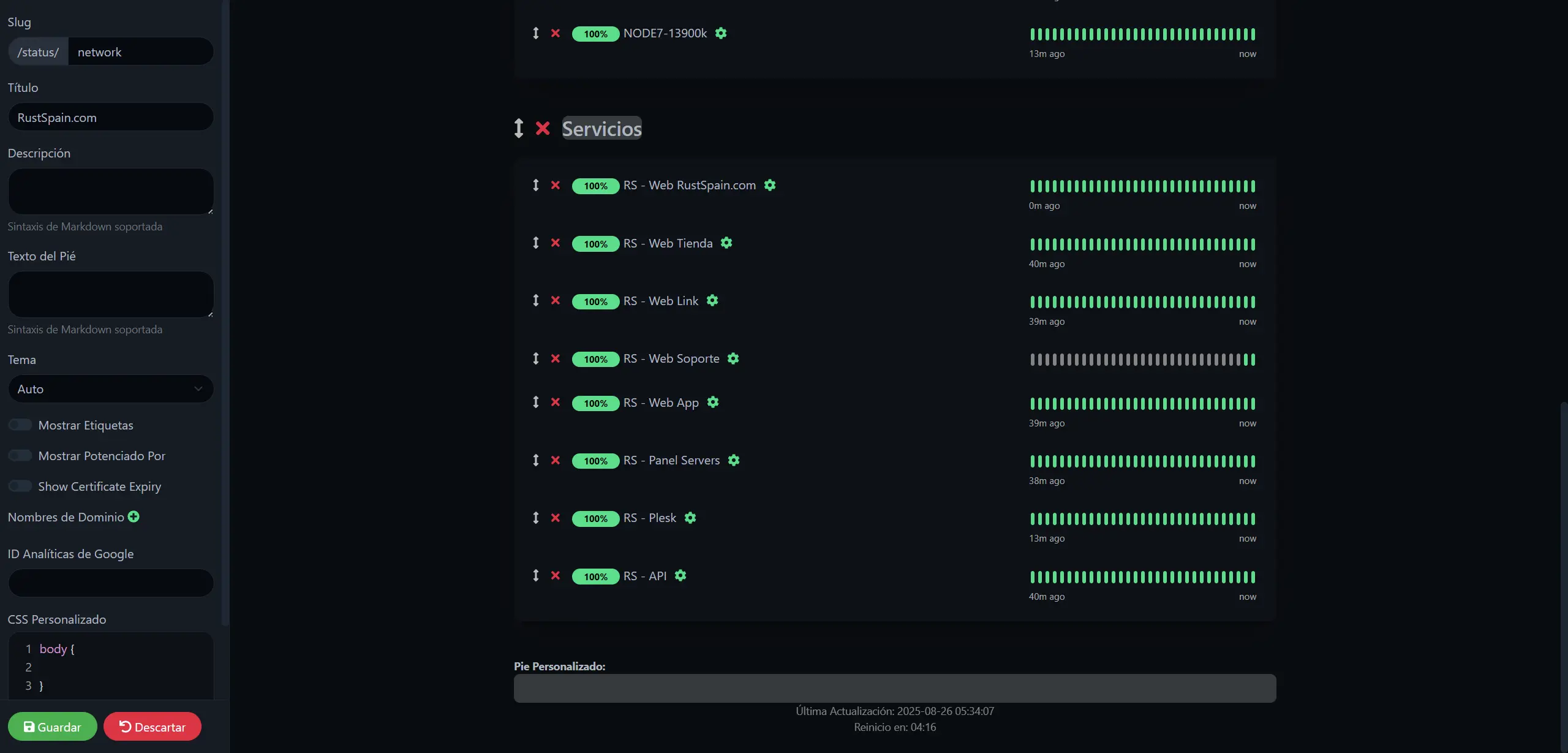Viewport: 1568px width, 753px height.
Task: Grab reorder handle of RS - Web RustSpain.com
Action: tap(536, 185)
